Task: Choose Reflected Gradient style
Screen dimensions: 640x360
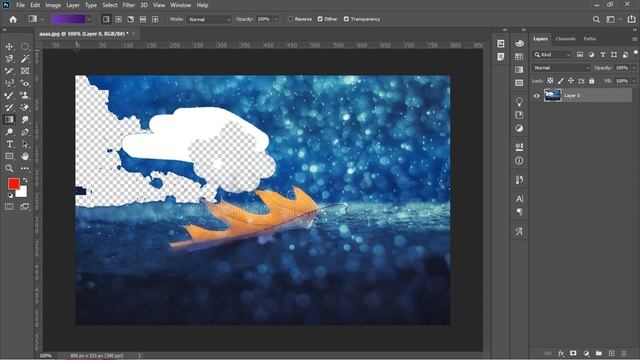Action: [x=143, y=19]
